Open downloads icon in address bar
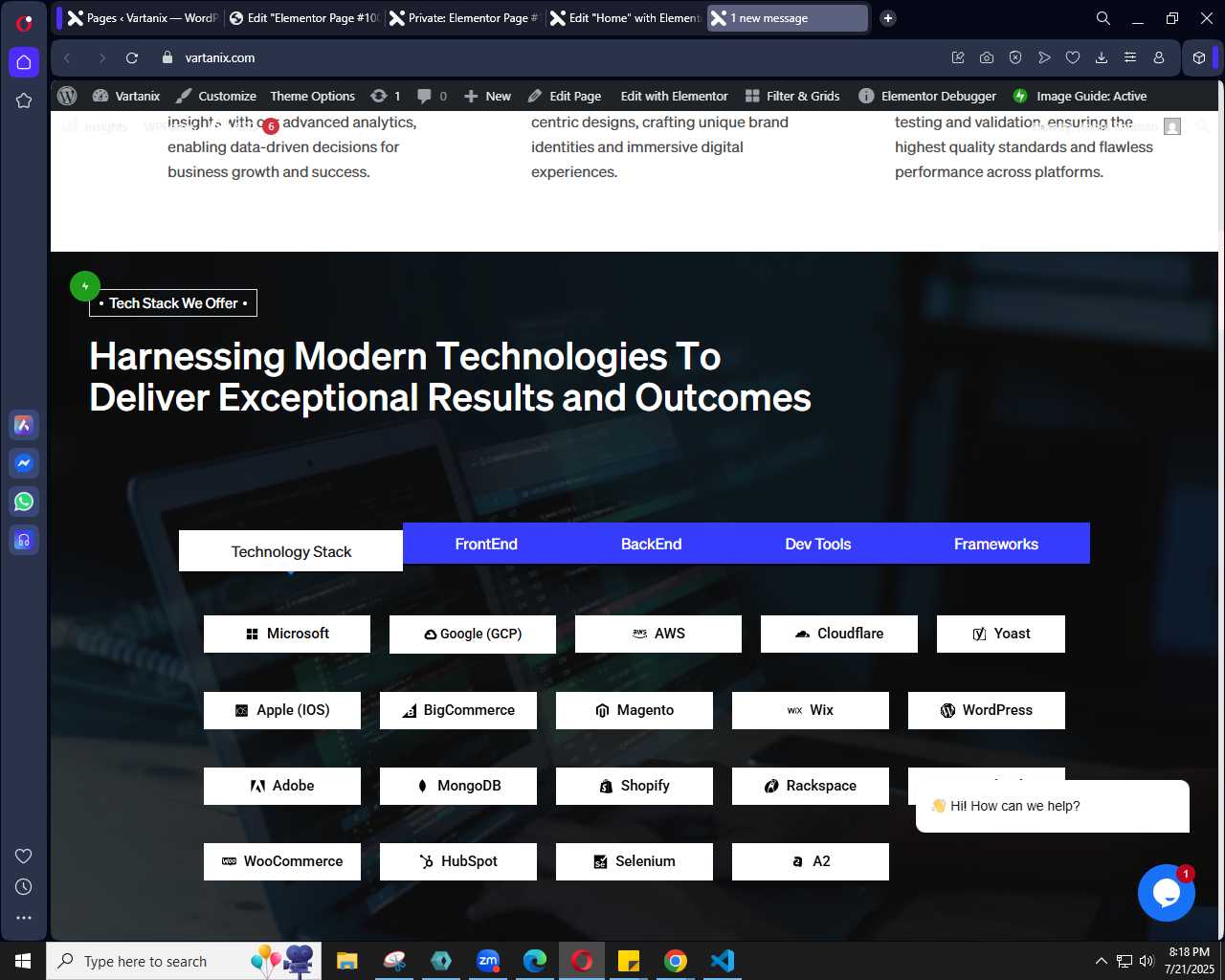The image size is (1225, 980). [x=1102, y=57]
